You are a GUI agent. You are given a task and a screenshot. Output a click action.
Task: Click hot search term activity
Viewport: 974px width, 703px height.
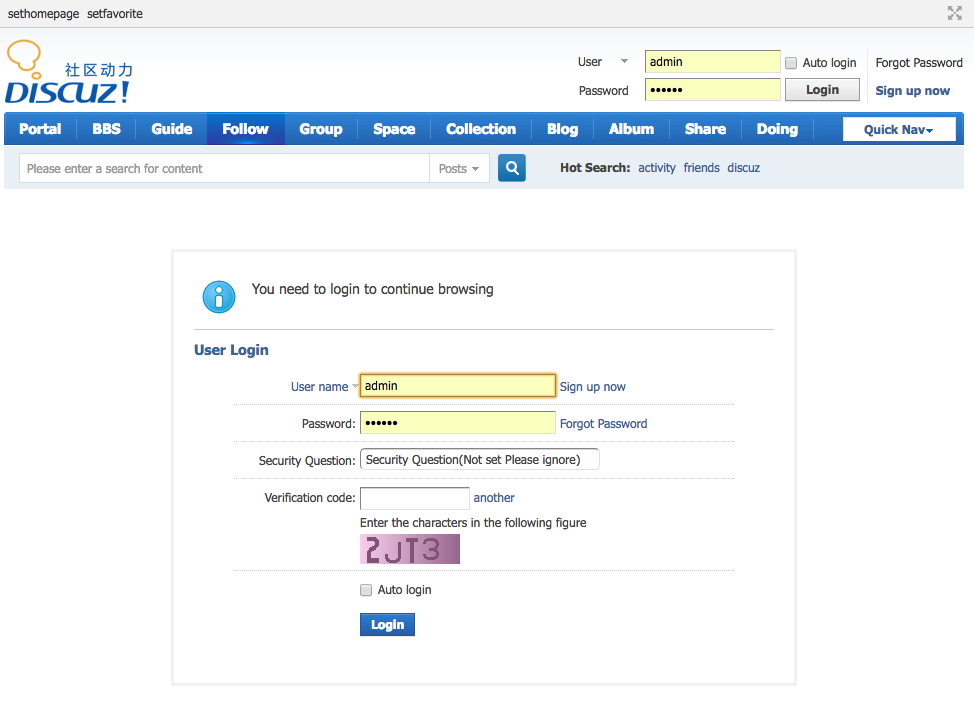pyautogui.click(x=657, y=168)
